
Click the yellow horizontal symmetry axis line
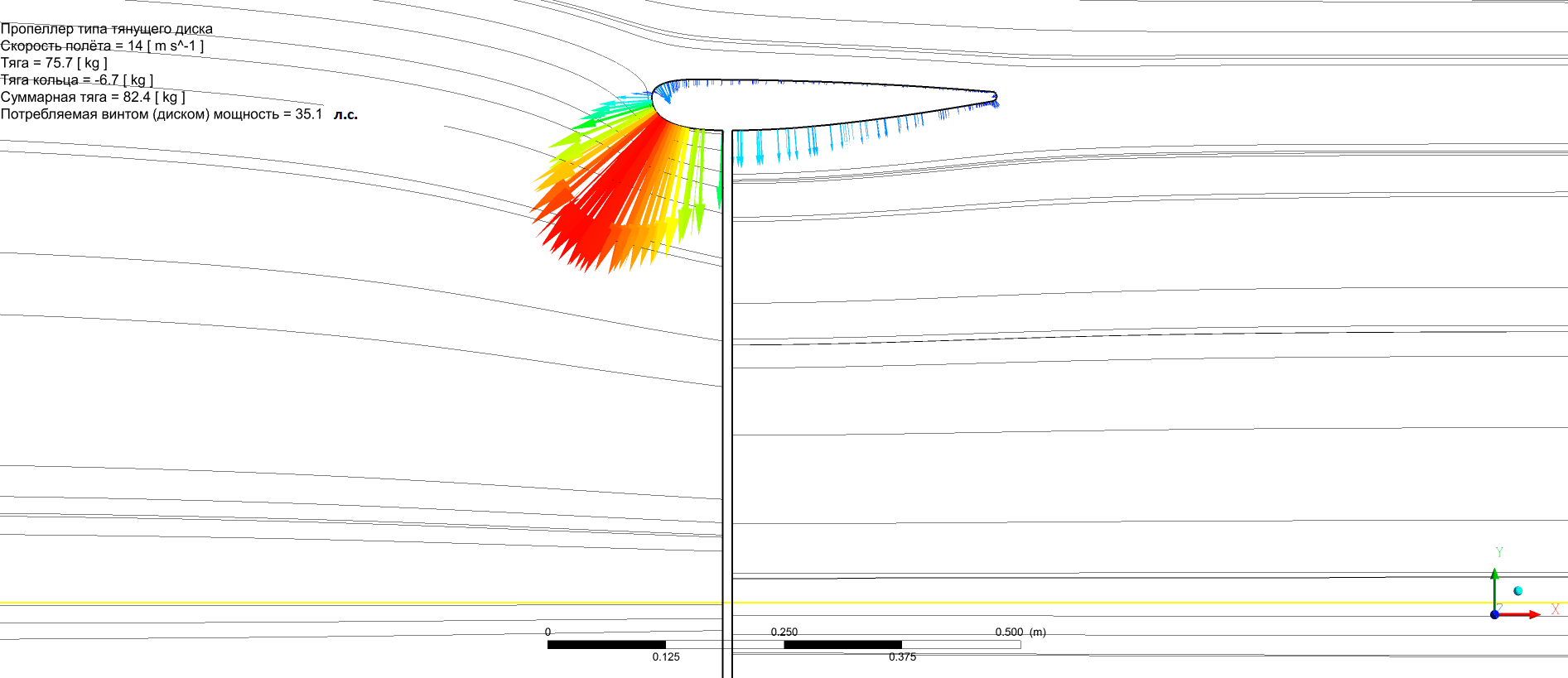tap(331, 603)
